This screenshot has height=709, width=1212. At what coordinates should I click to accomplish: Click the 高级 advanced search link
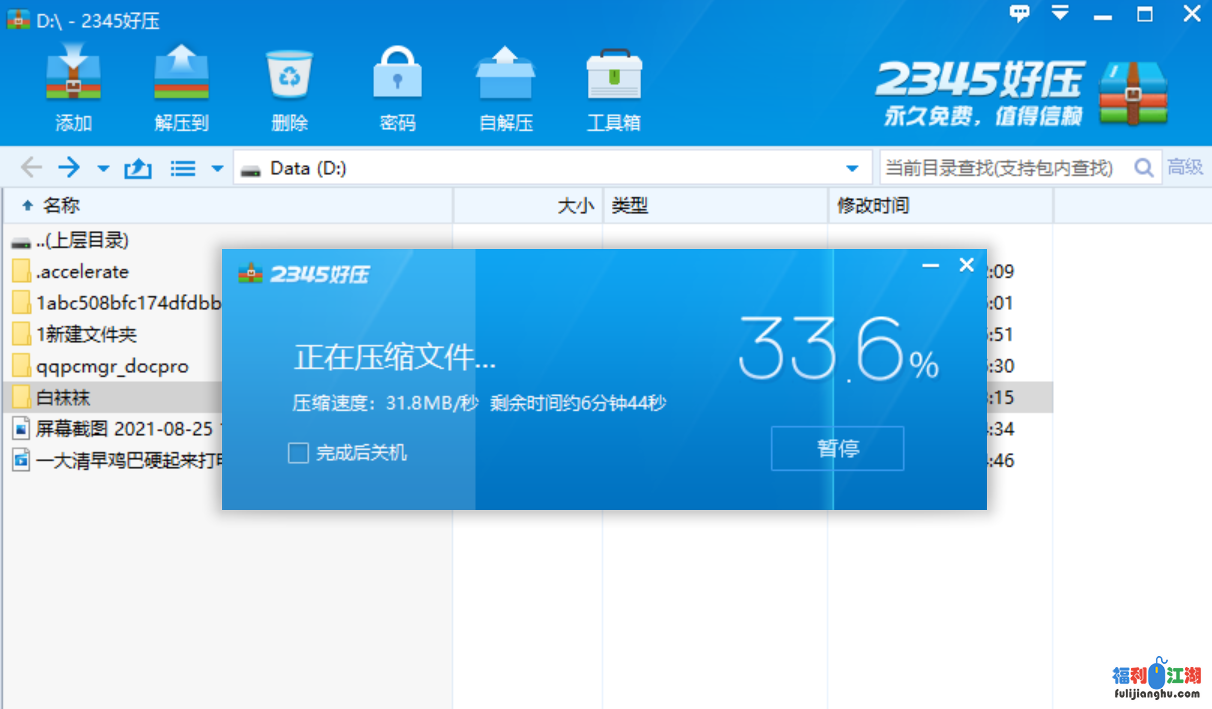1185,168
